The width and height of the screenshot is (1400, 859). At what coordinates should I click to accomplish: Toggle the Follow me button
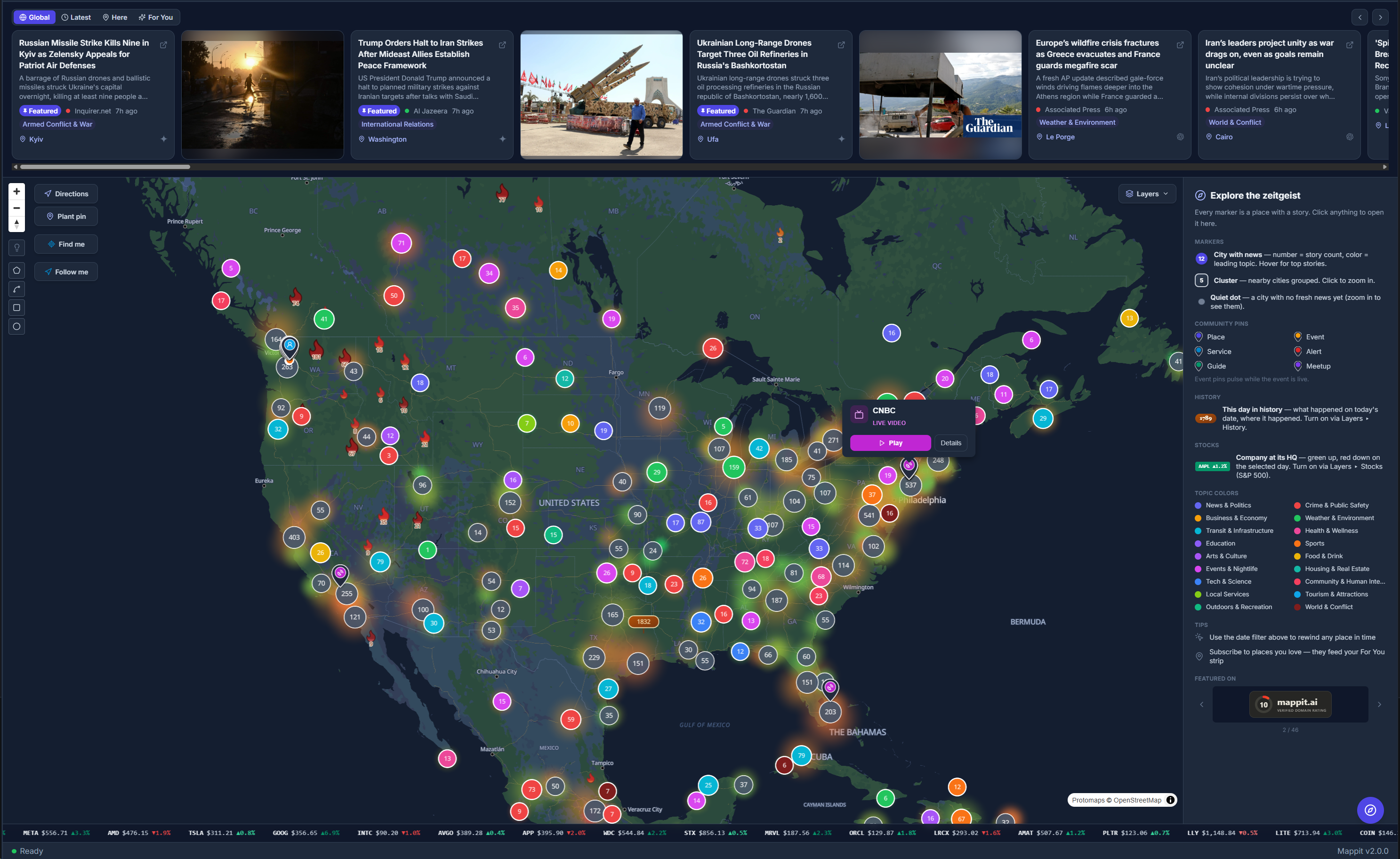tap(66, 272)
